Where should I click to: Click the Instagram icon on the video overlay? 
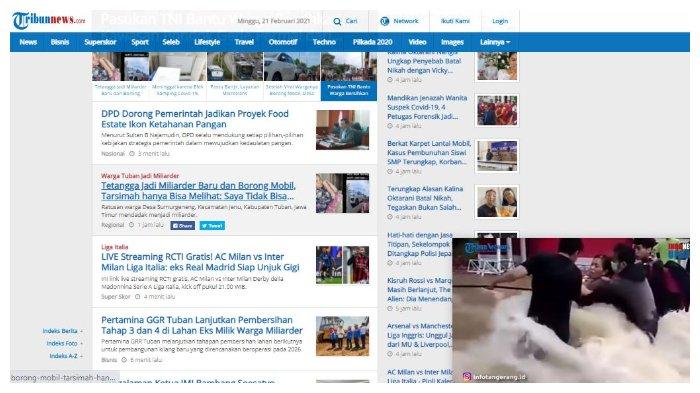[467, 376]
